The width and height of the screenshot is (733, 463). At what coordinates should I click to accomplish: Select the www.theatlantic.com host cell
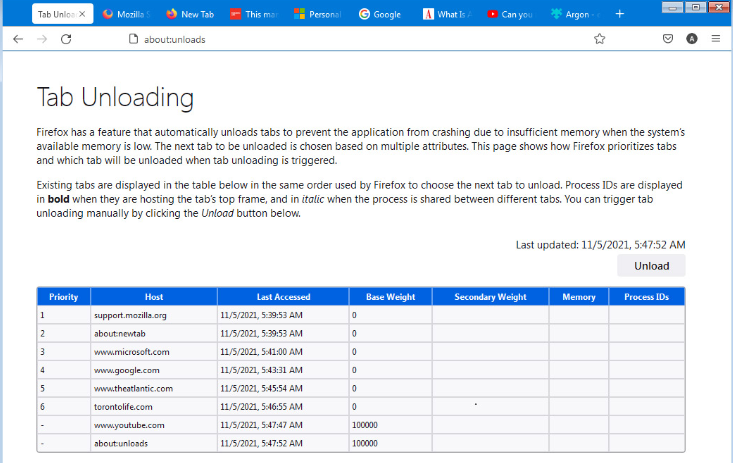pyautogui.click(x=154, y=388)
